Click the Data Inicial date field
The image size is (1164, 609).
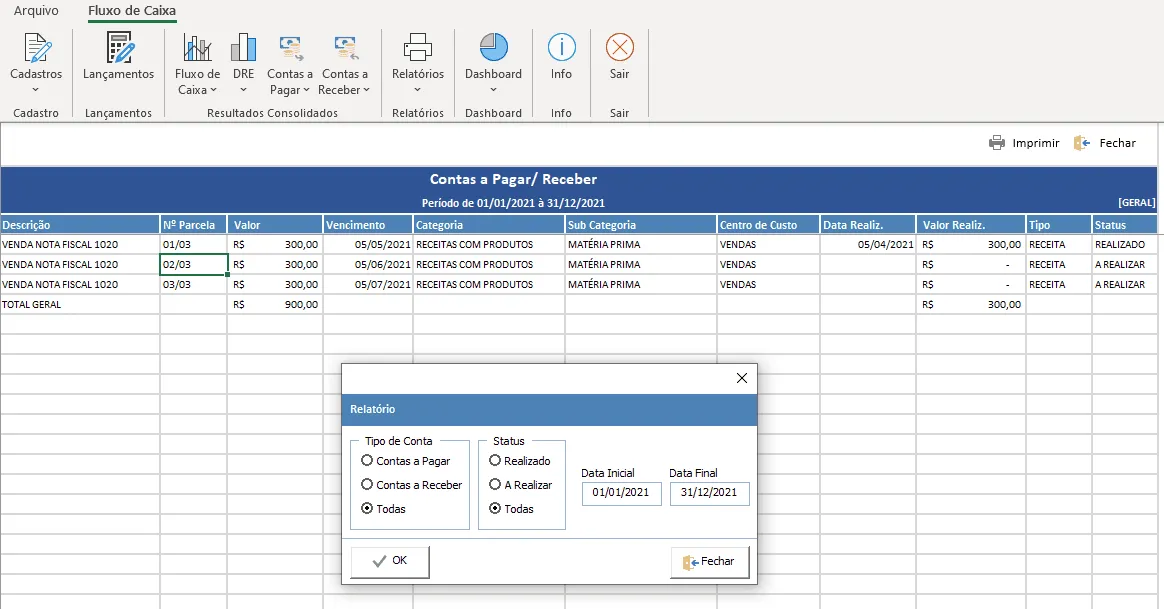(621, 493)
